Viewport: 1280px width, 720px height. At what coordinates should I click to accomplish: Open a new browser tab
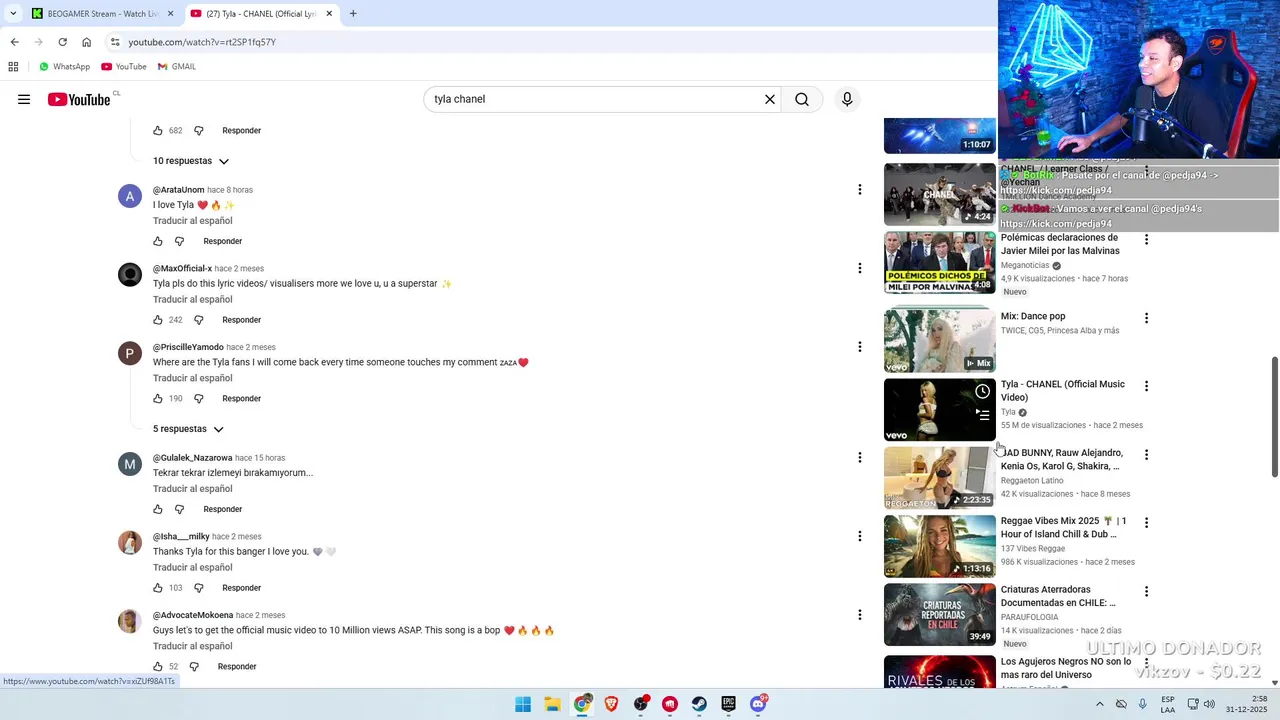click(353, 14)
